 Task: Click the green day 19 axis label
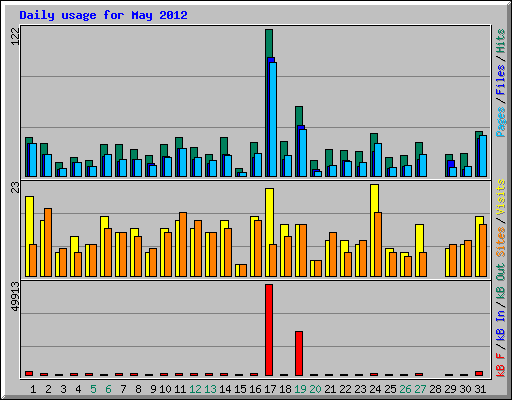click(300, 389)
